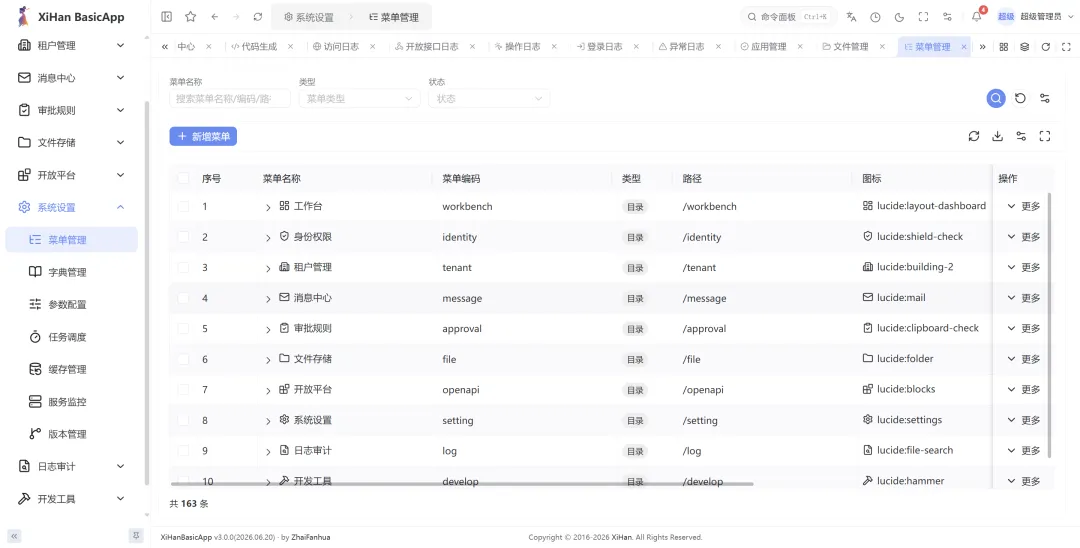1080x548 pixels.
Task: Maximize content via tab bar icon
Action: click(x=1066, y=47)
